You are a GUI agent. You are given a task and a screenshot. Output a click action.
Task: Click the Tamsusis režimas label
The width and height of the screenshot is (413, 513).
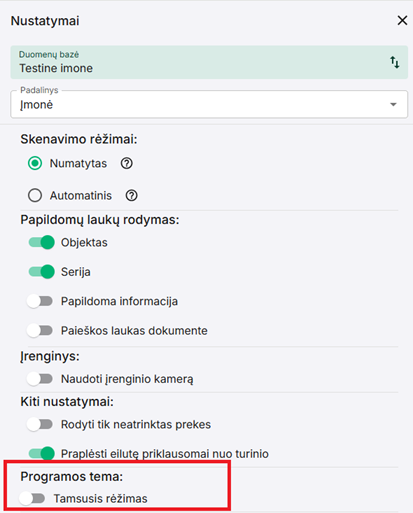(x=101, y=499)
